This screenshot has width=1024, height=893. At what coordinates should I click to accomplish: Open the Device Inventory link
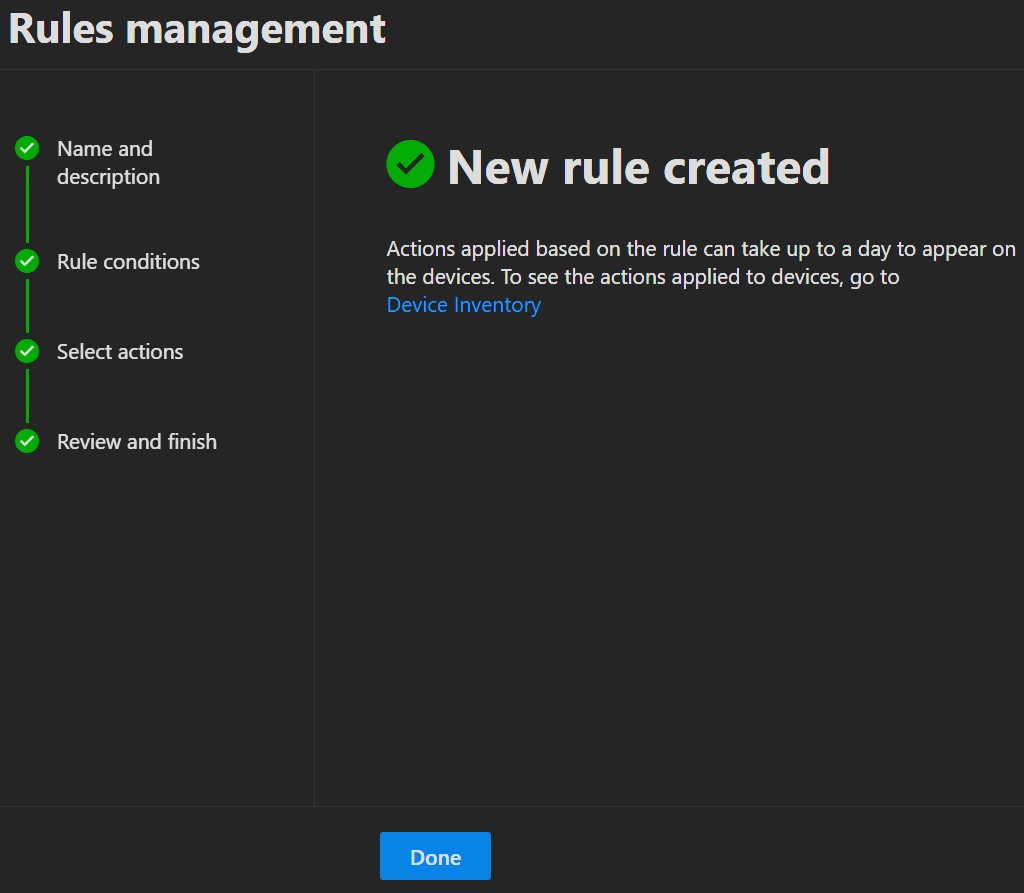[463, 305]
